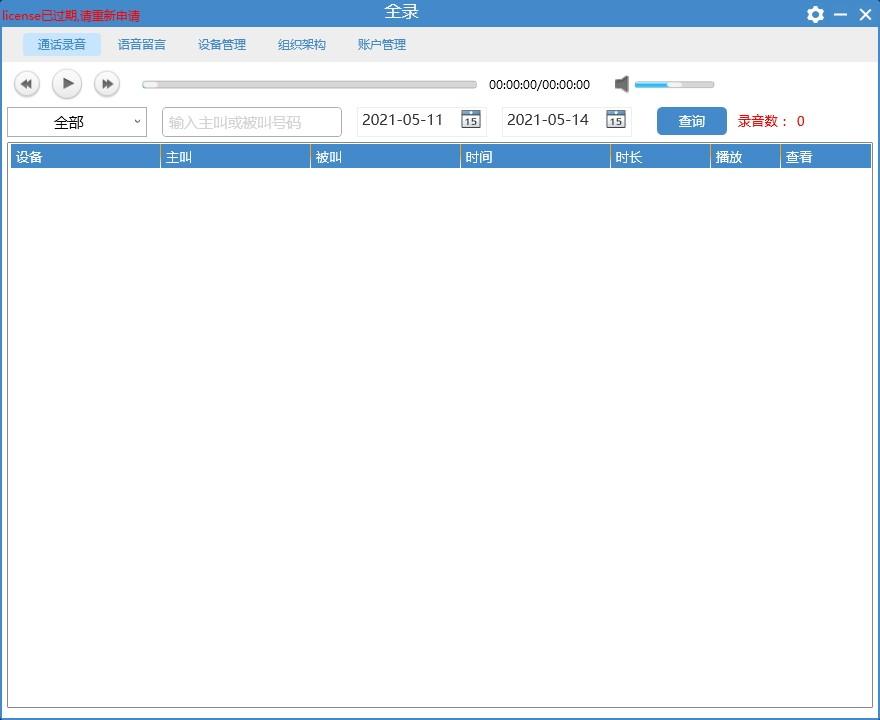Screen dimensions: 880x720
Task: Click the 查询 search button
Action: point(691,121)
